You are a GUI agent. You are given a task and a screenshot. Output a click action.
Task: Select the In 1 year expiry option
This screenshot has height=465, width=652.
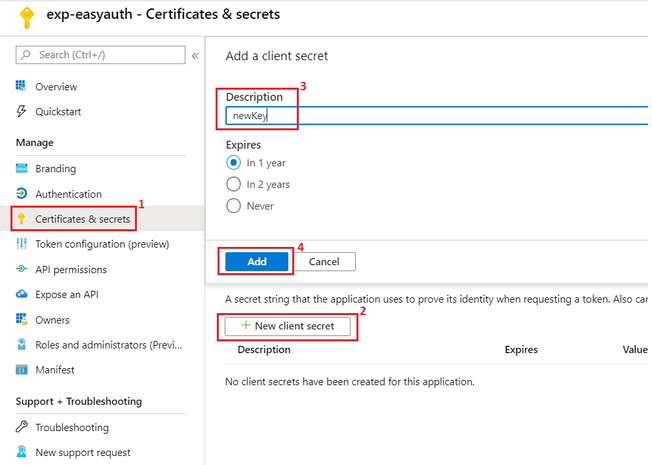234,162
